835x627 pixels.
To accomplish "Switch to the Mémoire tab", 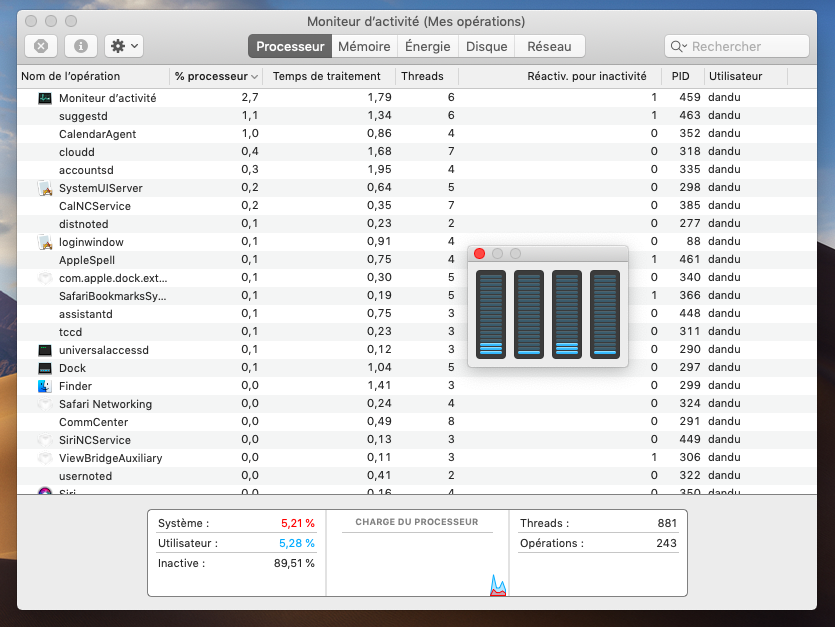I will [364, 46].
